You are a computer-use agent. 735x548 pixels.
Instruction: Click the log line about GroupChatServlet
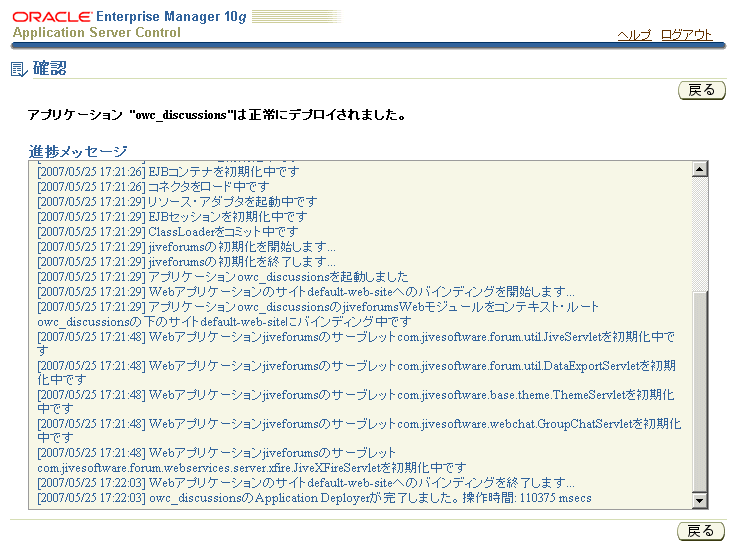coord(360,431)
